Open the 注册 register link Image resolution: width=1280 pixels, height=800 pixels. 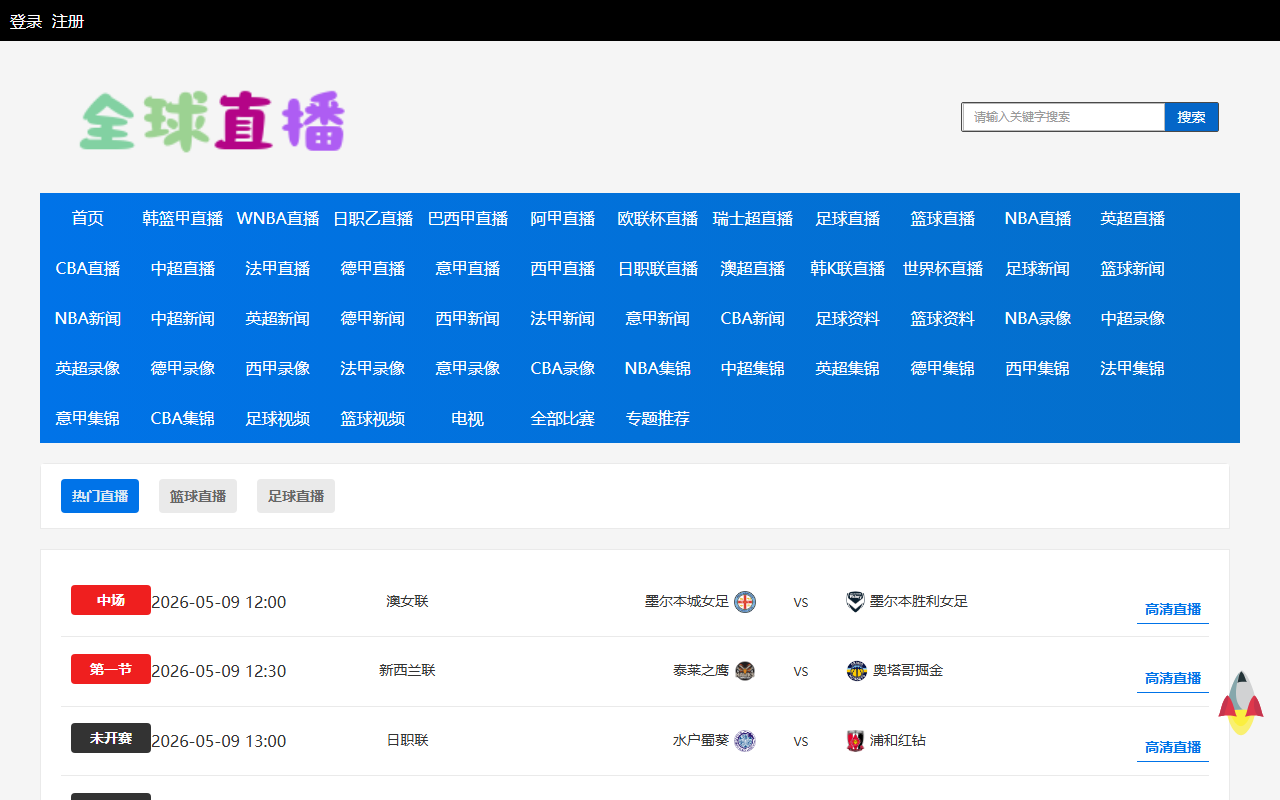68,21
